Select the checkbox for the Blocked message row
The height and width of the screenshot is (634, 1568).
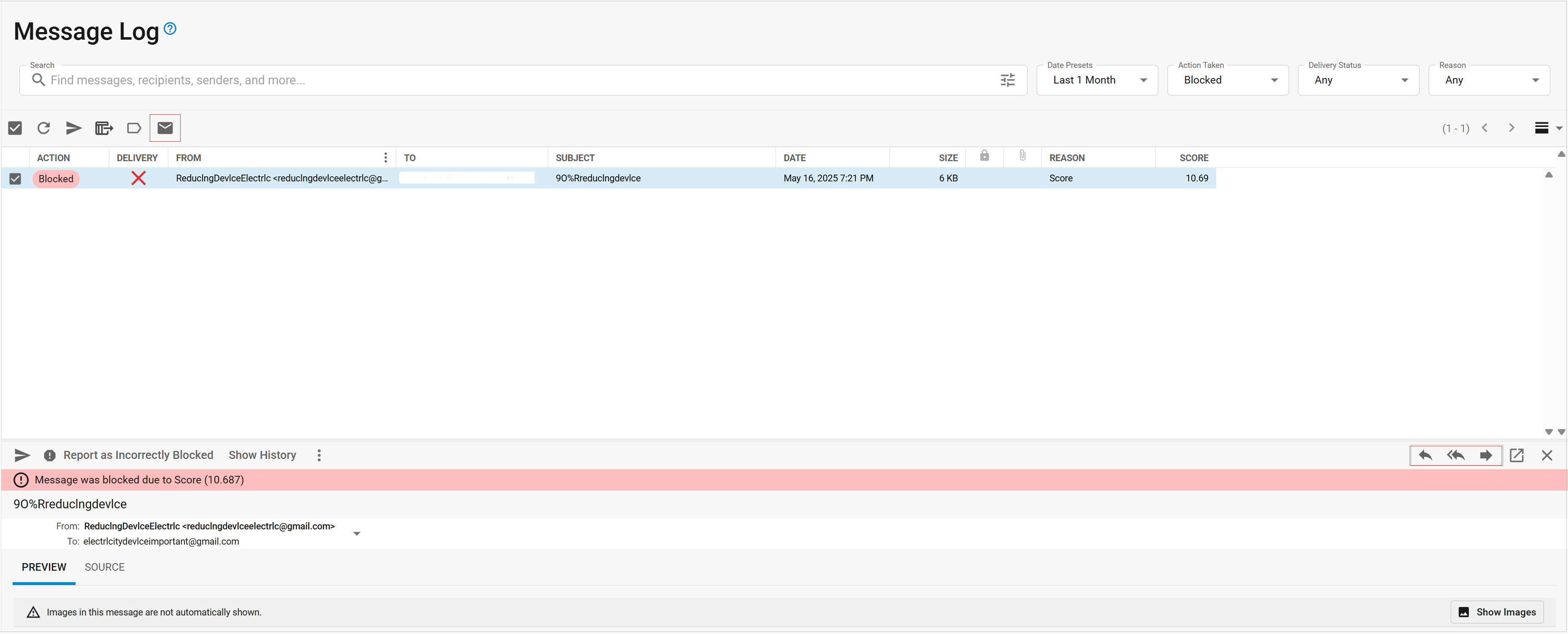click(15, 178)
